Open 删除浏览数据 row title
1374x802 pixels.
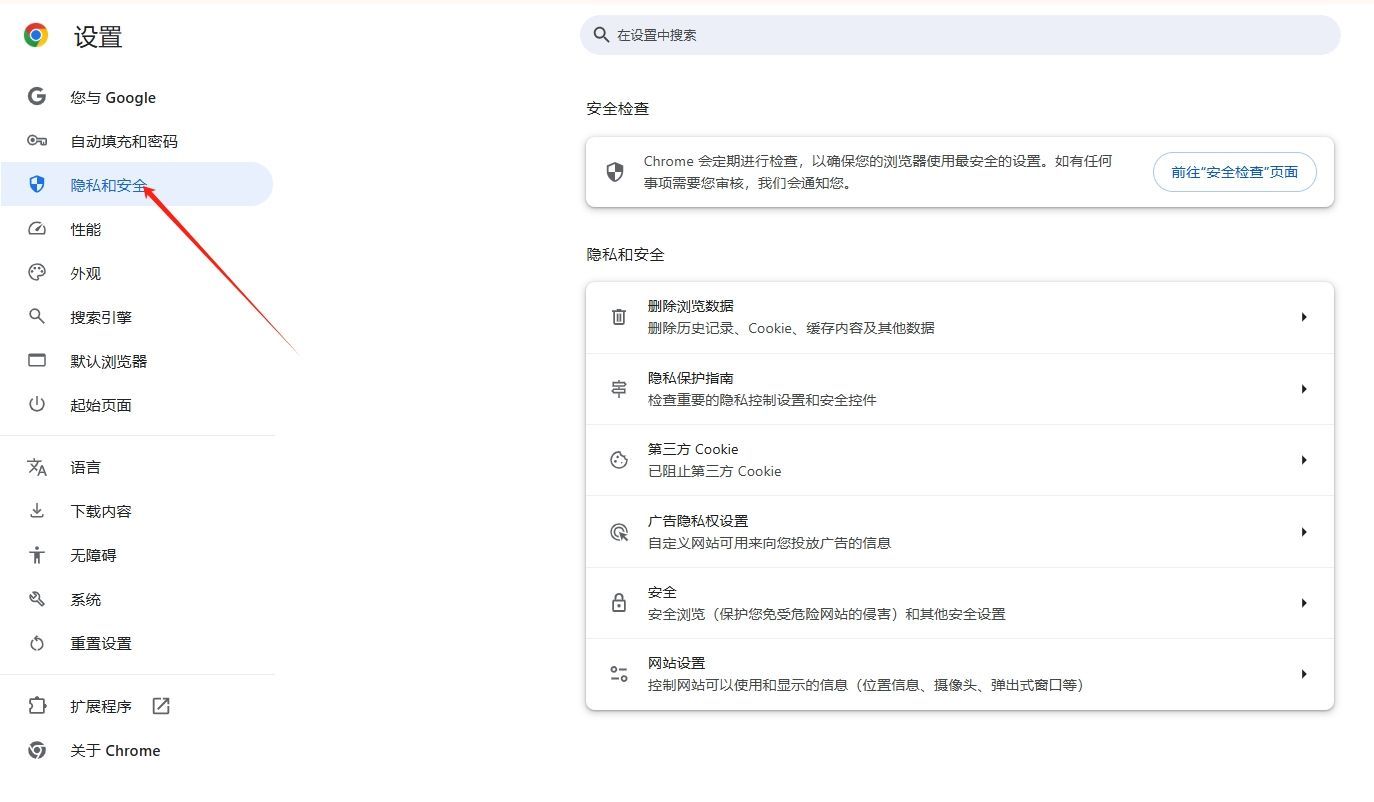click(690, 306)
